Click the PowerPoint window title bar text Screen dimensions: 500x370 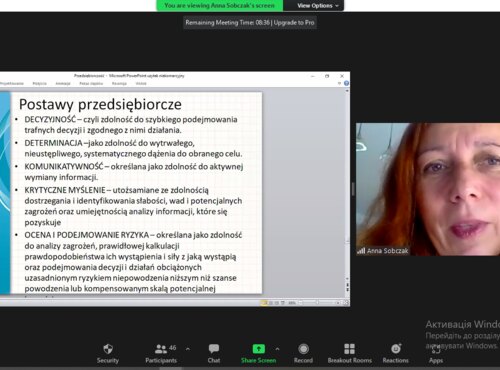point(129,76)
